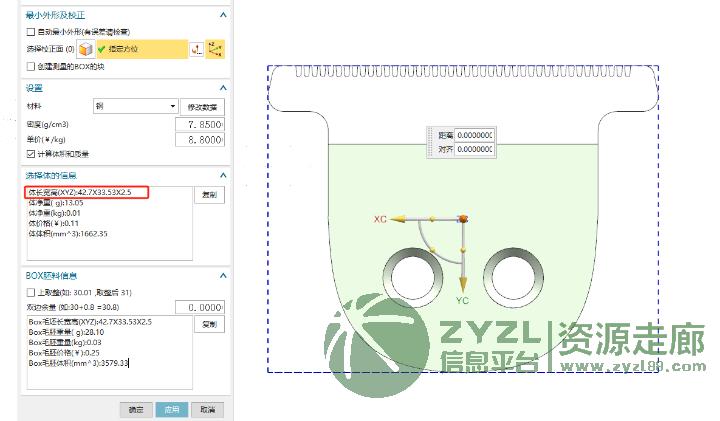Viewport: 720px width, 421px height.
Task: Enable 自动最小外形 checkbox
Action: pos(30,32)
